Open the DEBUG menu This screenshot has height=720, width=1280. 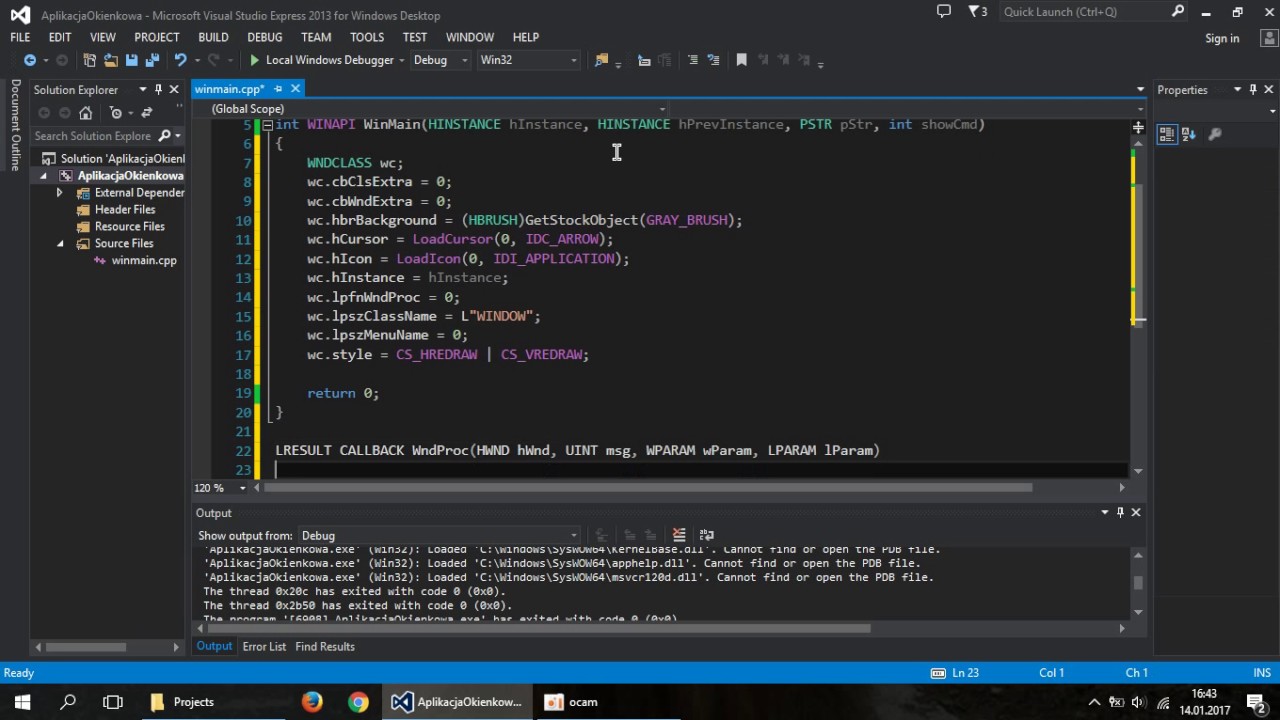pyautogui.click(x=265, y=37)
